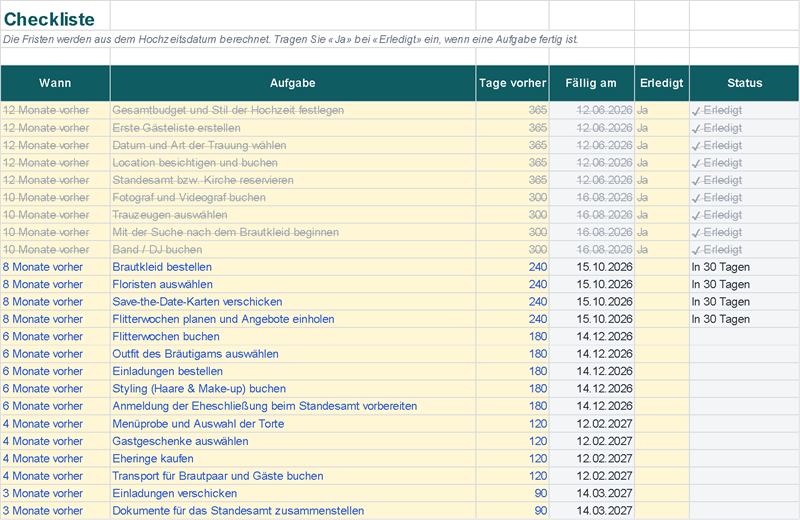The height and width of the screenshot is (520, 800).
Task: Select the Ja cell for Band / DJ buchen
Action: pyautogui.click(x=662, y=250)
